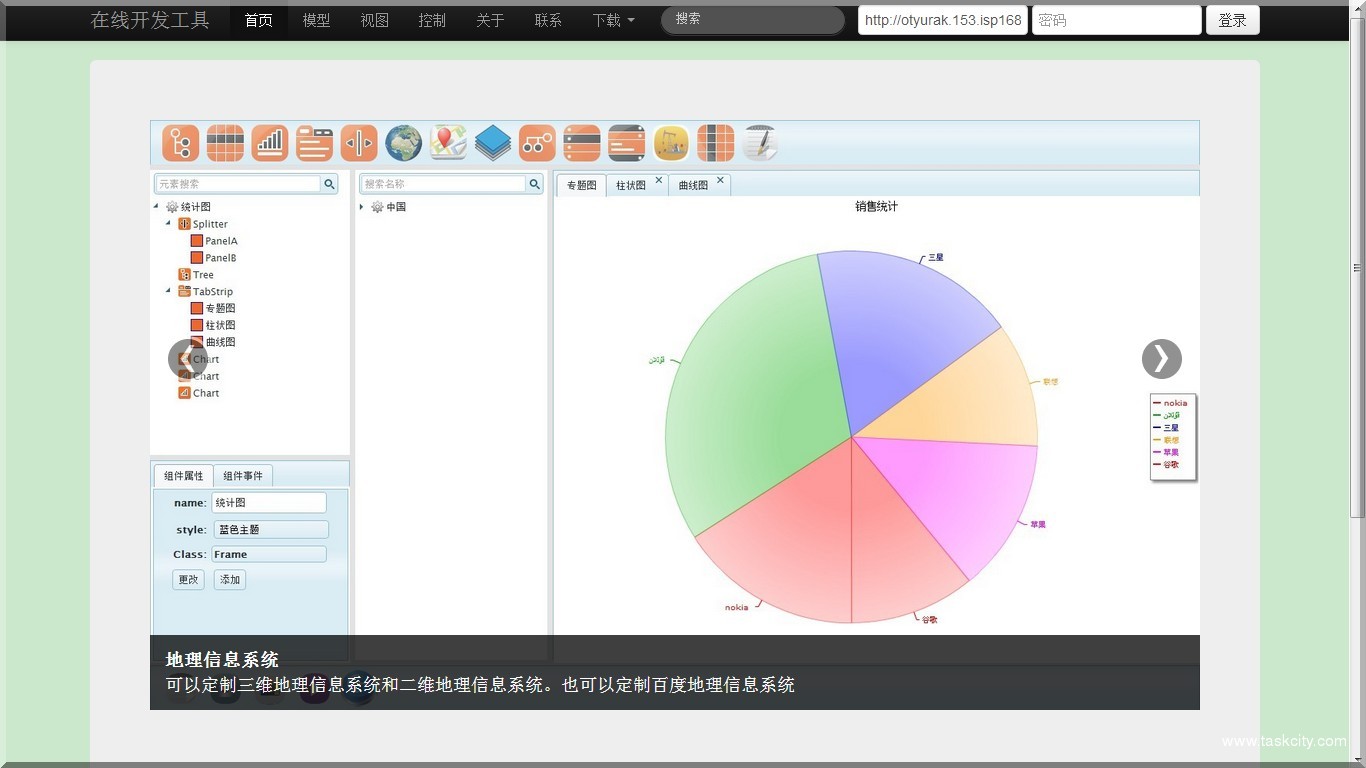Click the dark list rows icon

[626, 143]
